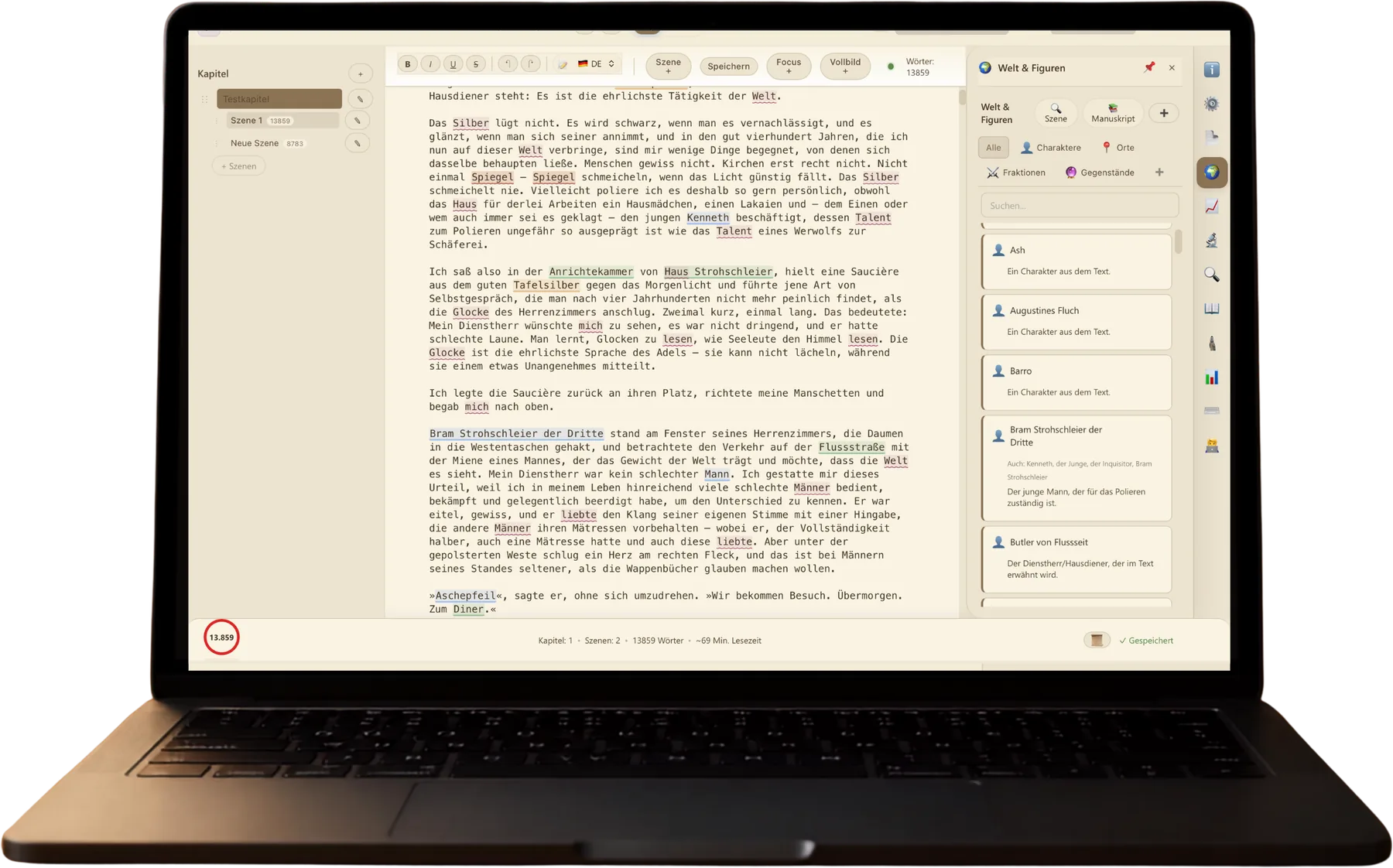The height and width of the screenshot is (868, 1393).
Task: Open the DE language dropdown
Action: tap(597, 64)
